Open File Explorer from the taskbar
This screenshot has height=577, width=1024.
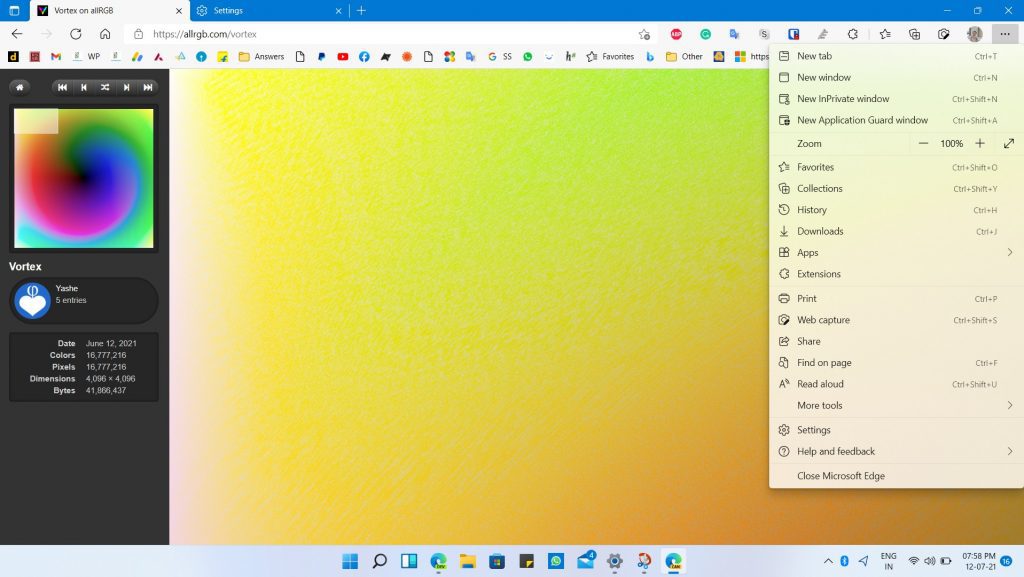467,562
